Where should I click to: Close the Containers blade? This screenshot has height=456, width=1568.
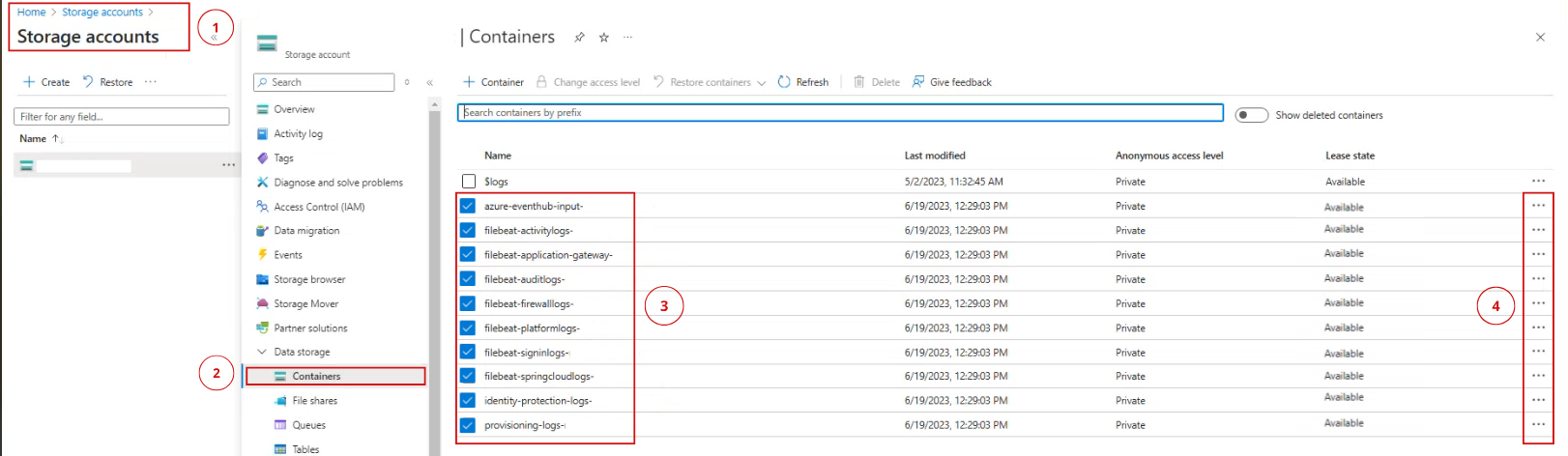(x=1540, y=38)
